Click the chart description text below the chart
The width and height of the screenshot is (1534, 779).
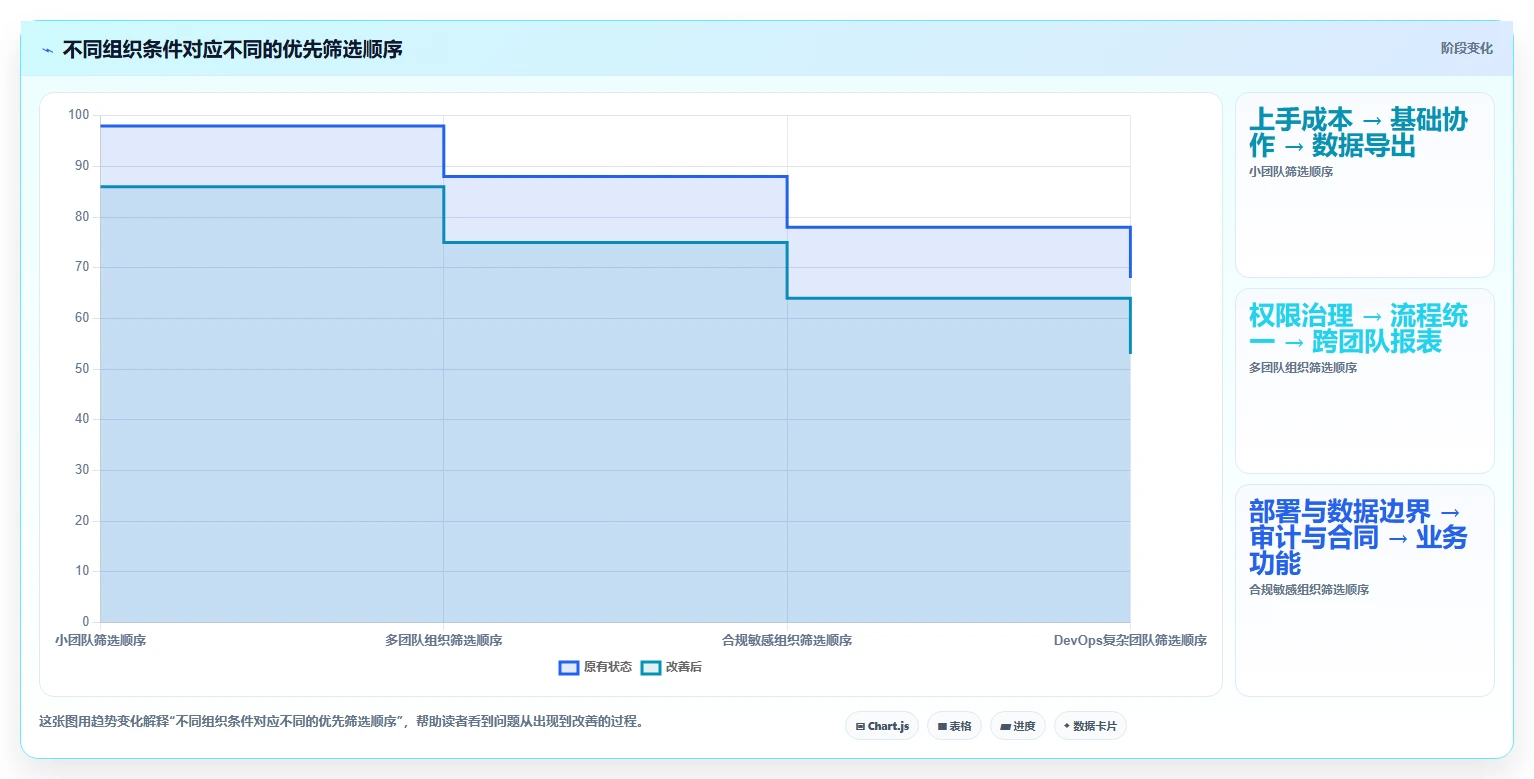(x=341, y=721)
